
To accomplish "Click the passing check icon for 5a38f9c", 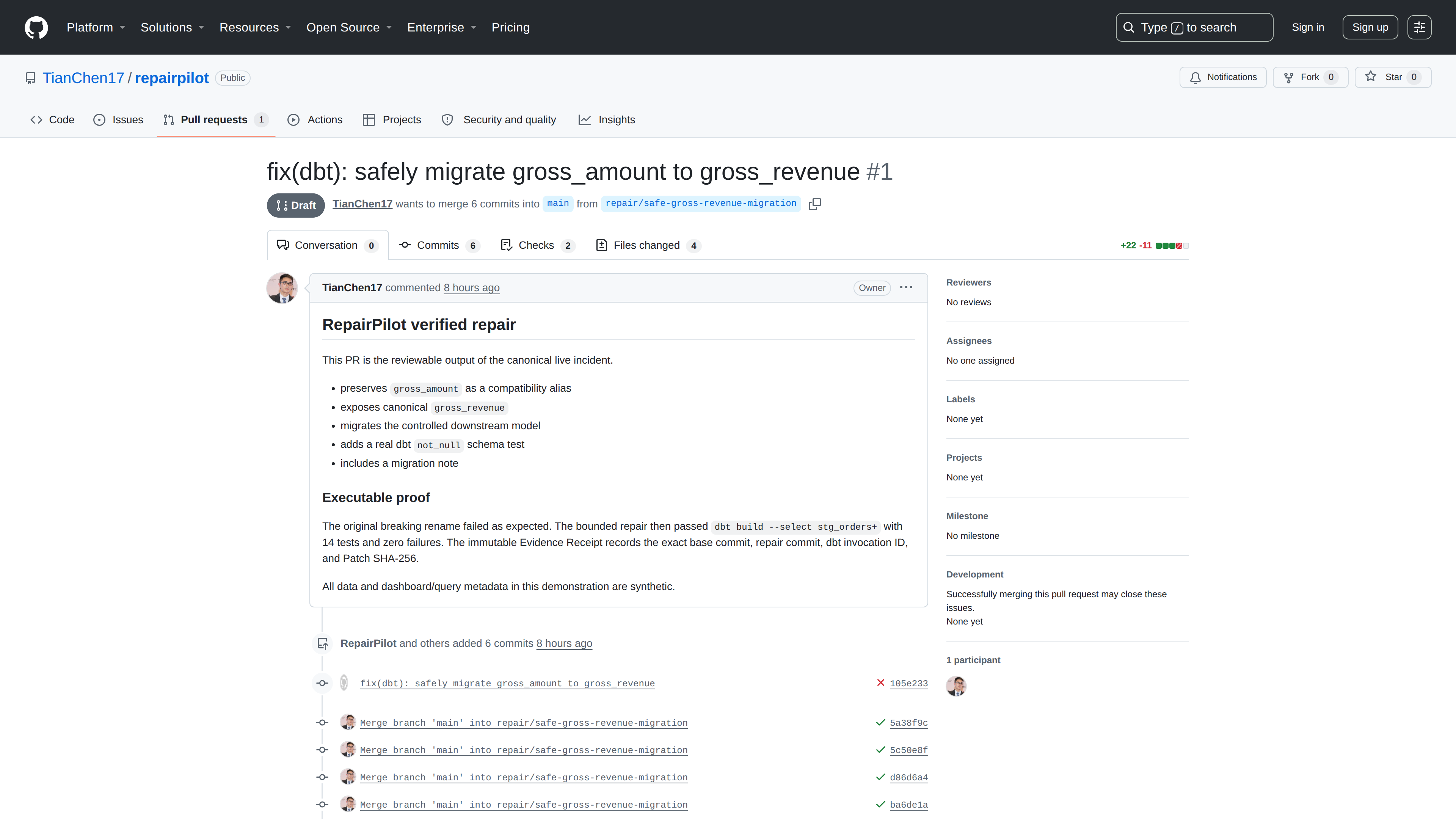I will (x=880, y=722).
